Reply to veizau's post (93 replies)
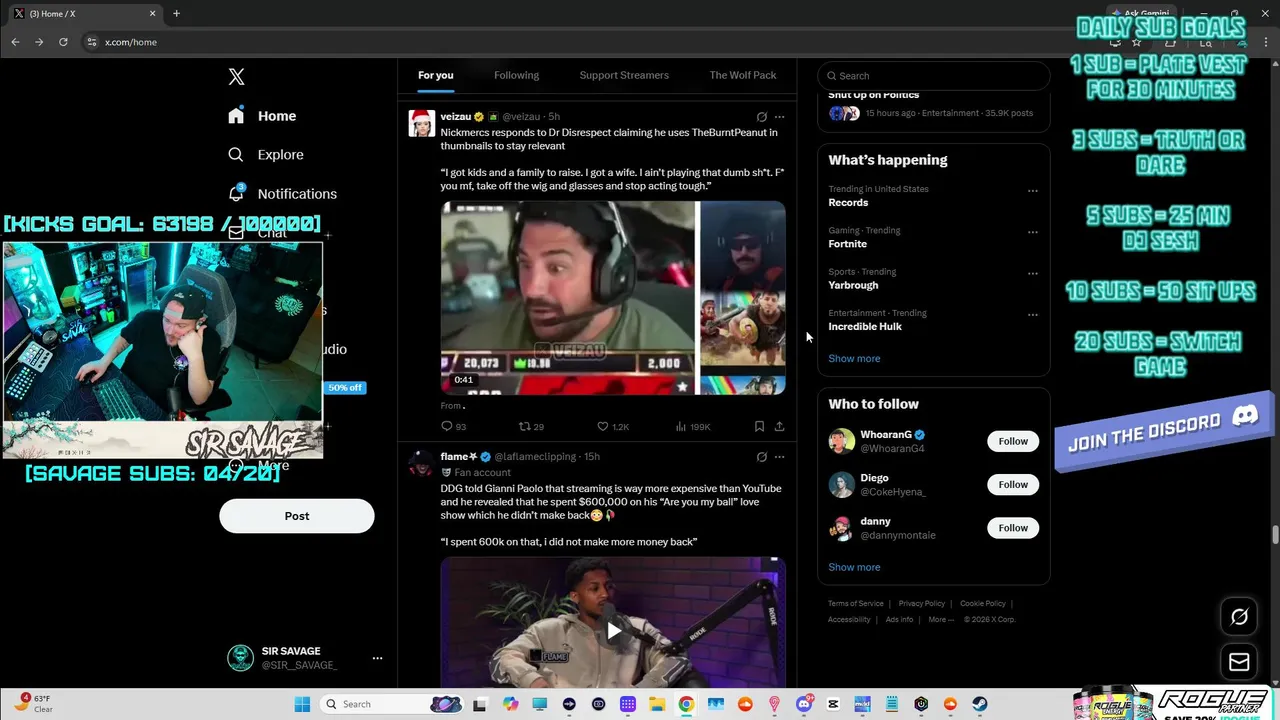 454,426
